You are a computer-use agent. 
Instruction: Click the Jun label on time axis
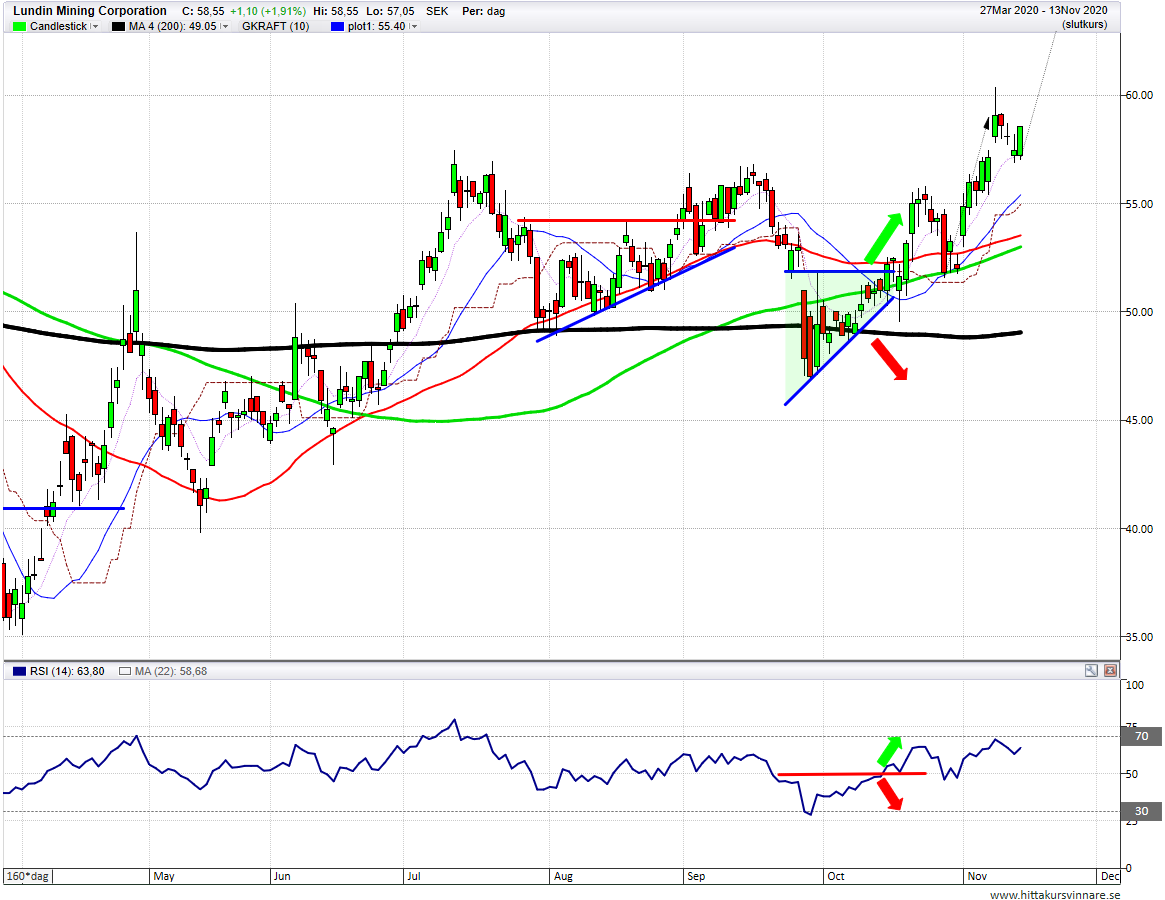point(282,876)
